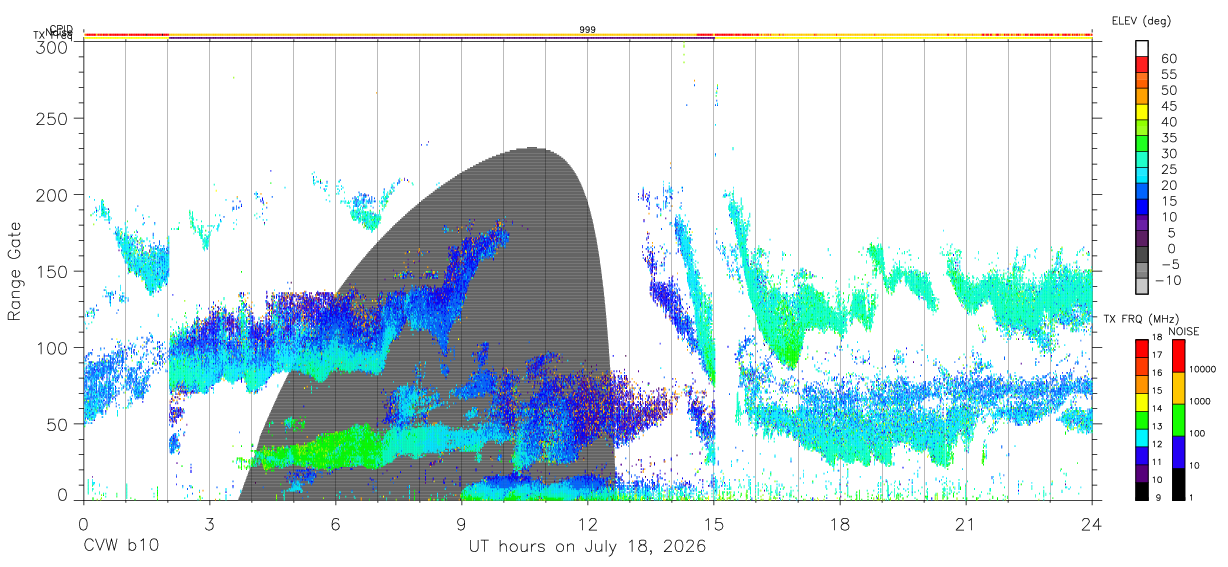Click the '200' range gate tick label
This screenshot has height=567, width=1228.
(x=52, y=195)
